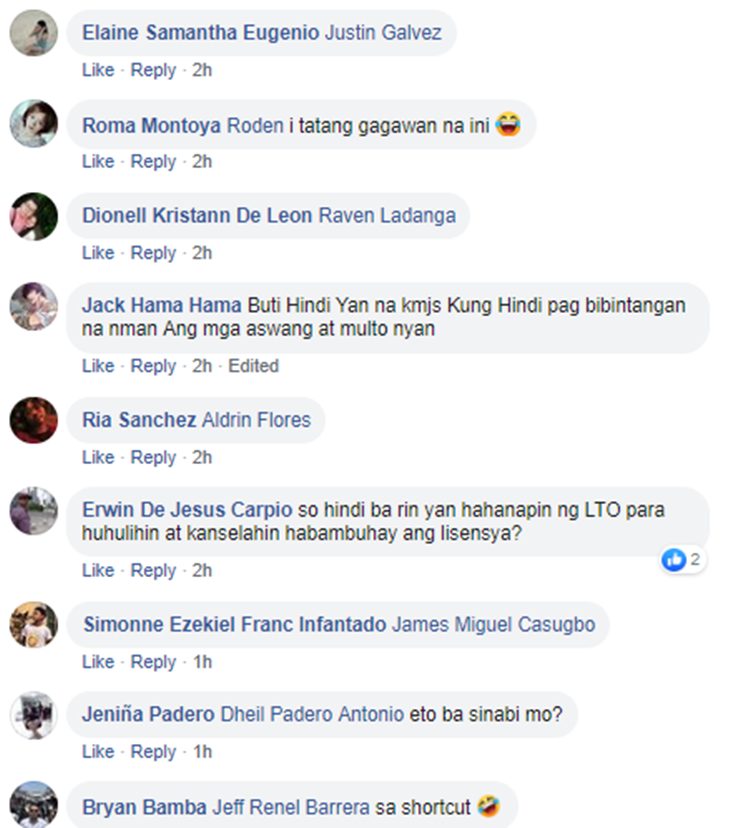Open tagged profile James Miguel Casugbo
750x828 pixels.
pos(494,625)
